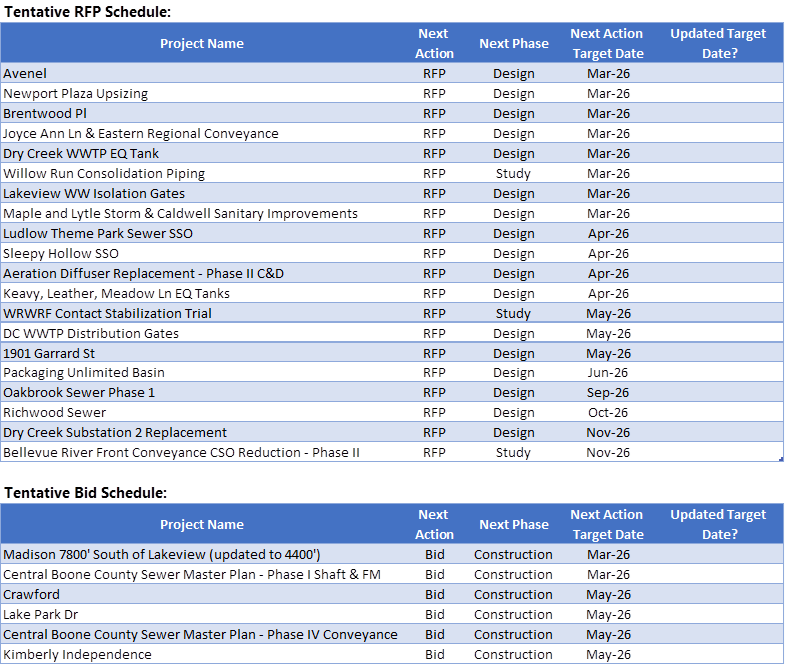Click the Jun-26 date for Packaging Unlimited Basin
785x665 pixels.
coord(608,372)
